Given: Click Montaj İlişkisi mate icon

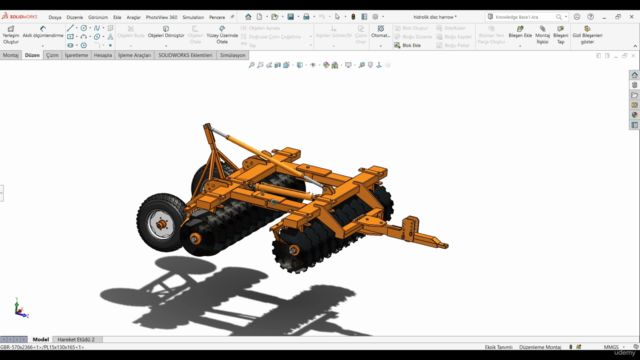Looking at the screenshot, I should point(542,29).
